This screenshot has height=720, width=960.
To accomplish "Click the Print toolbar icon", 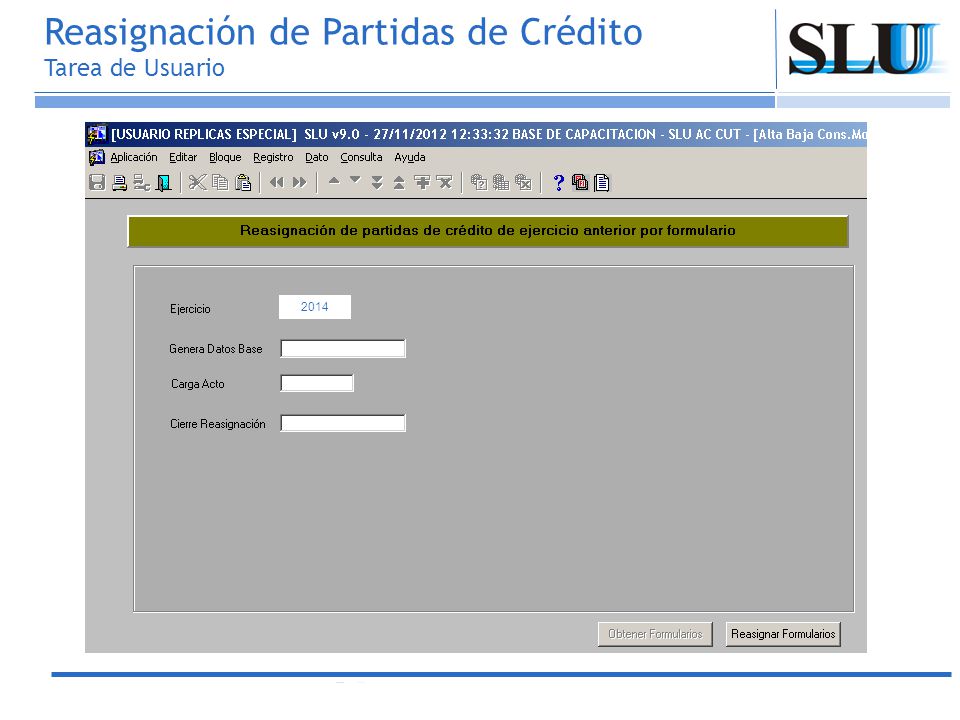I will (119, 182).
